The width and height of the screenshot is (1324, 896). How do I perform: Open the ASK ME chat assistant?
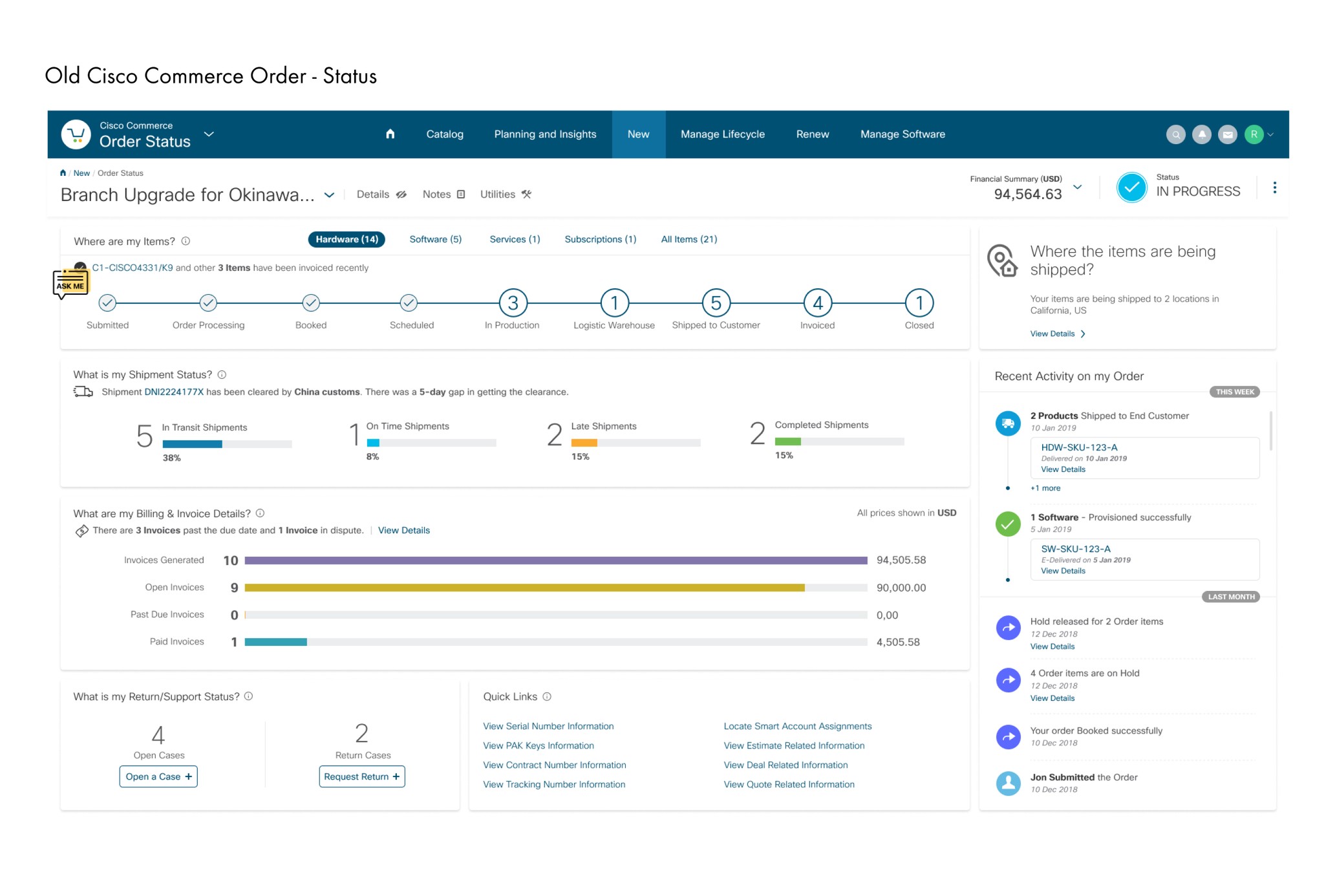[x=70, y=283]
